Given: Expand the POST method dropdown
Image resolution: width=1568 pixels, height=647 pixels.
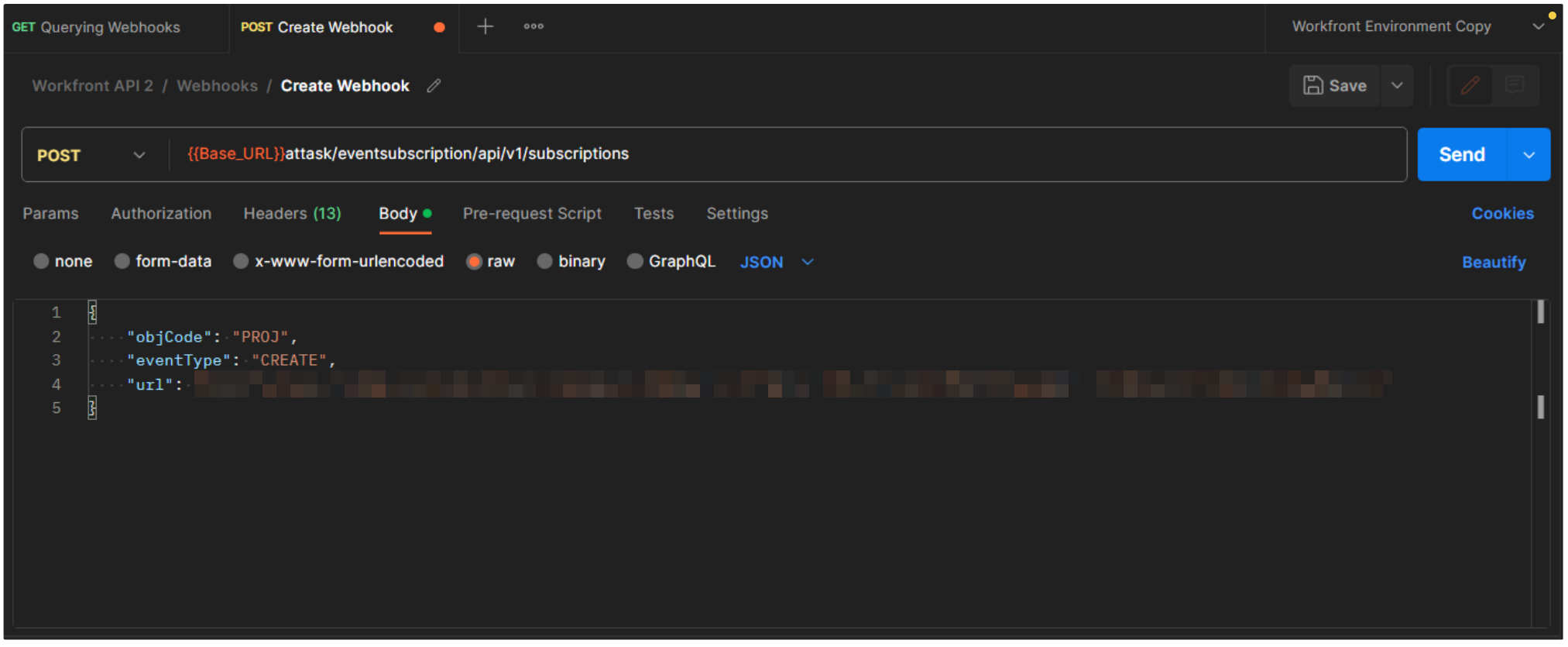Looking at the screenshot, I should 139,155.
